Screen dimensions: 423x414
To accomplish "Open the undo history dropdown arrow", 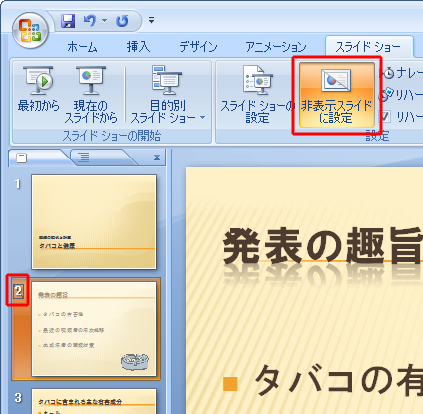I will (105, 21).
